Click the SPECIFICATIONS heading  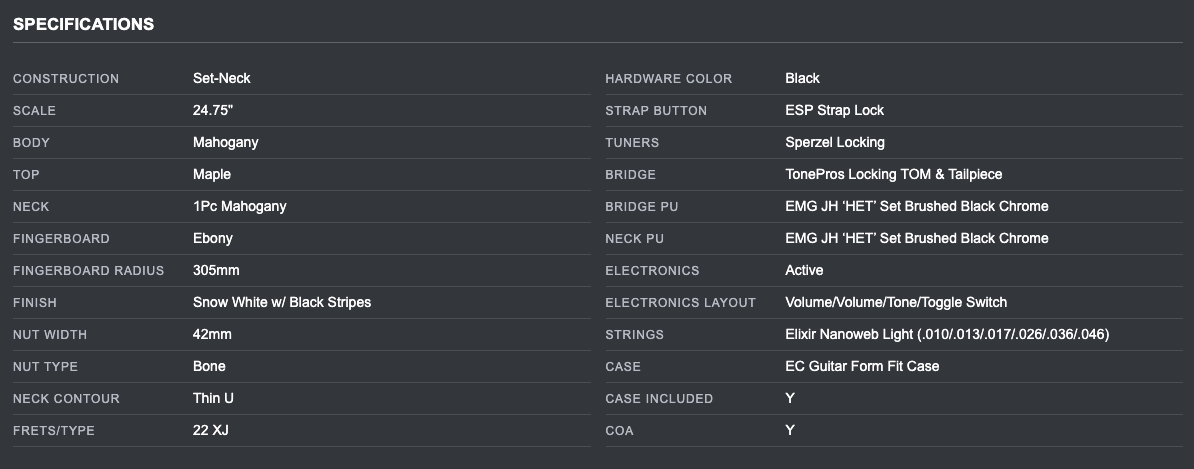[x=83, y=24]
